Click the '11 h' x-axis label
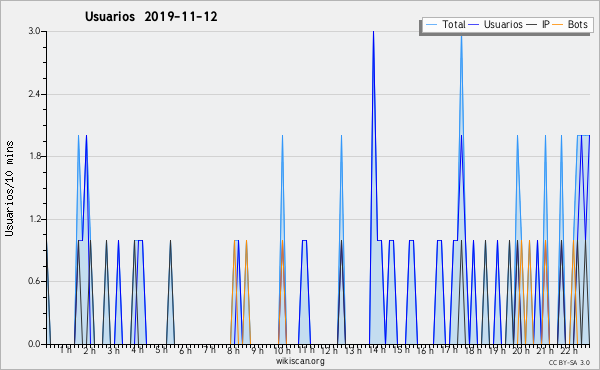600x370 pixels. (306, 350)
